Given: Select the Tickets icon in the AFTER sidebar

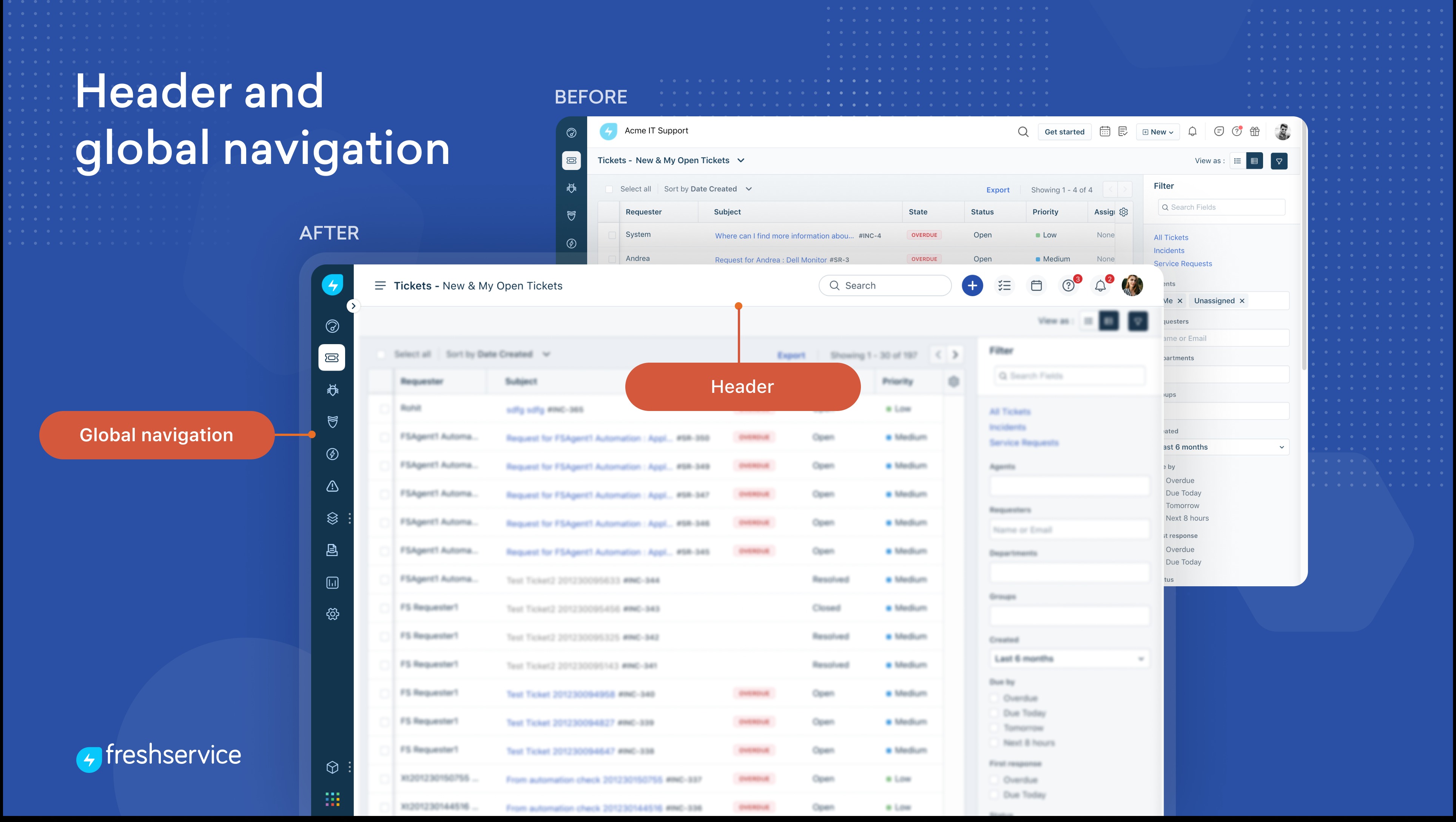Looking at the screenshot, I should 332,357.
